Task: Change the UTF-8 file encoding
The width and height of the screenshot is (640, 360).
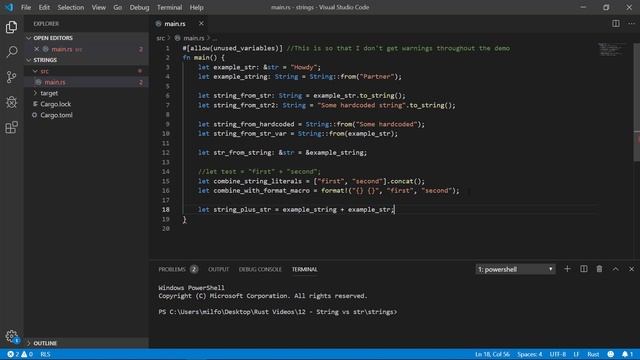Action: (558, 354)
